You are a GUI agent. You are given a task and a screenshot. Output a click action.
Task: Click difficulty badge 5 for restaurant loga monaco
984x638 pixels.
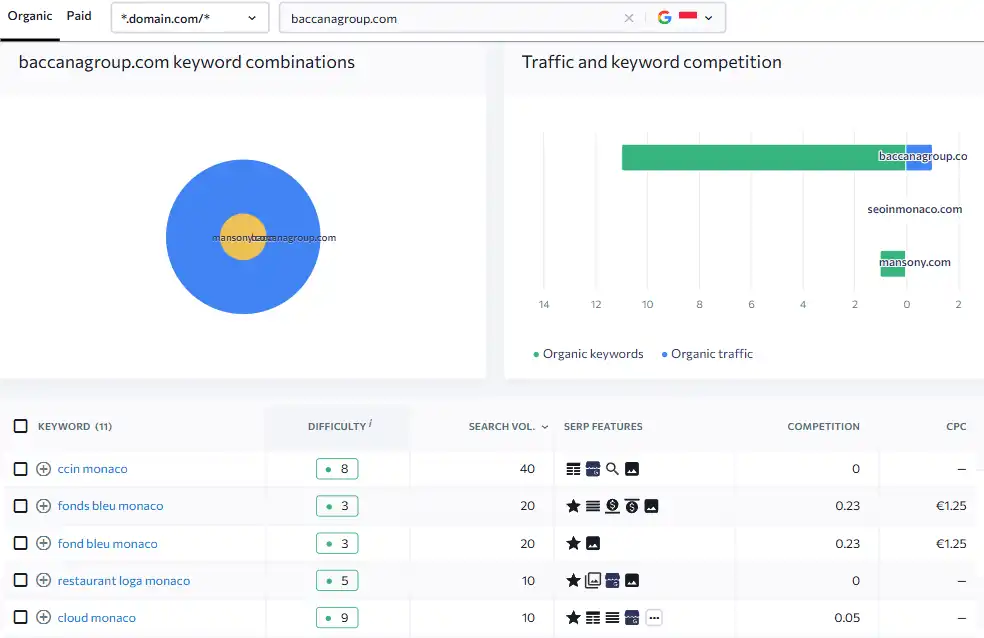(x=337, y=580)
